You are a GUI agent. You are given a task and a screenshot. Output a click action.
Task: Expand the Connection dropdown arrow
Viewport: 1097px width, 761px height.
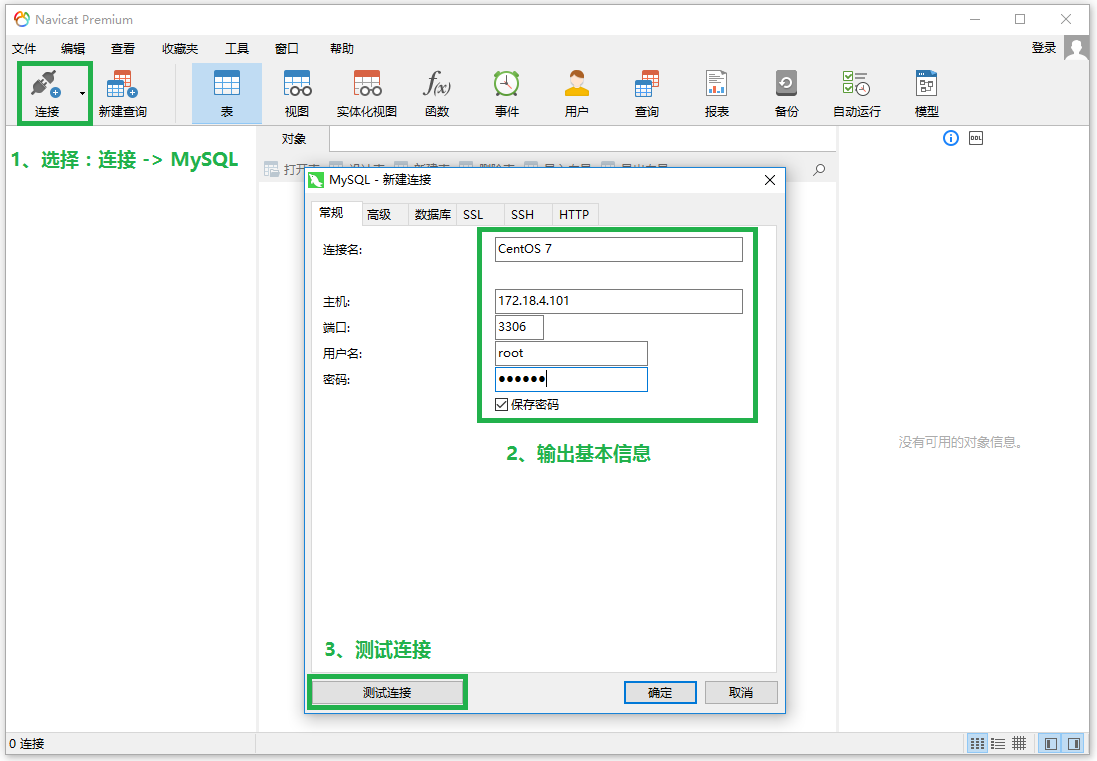click(x=83, y=94)
